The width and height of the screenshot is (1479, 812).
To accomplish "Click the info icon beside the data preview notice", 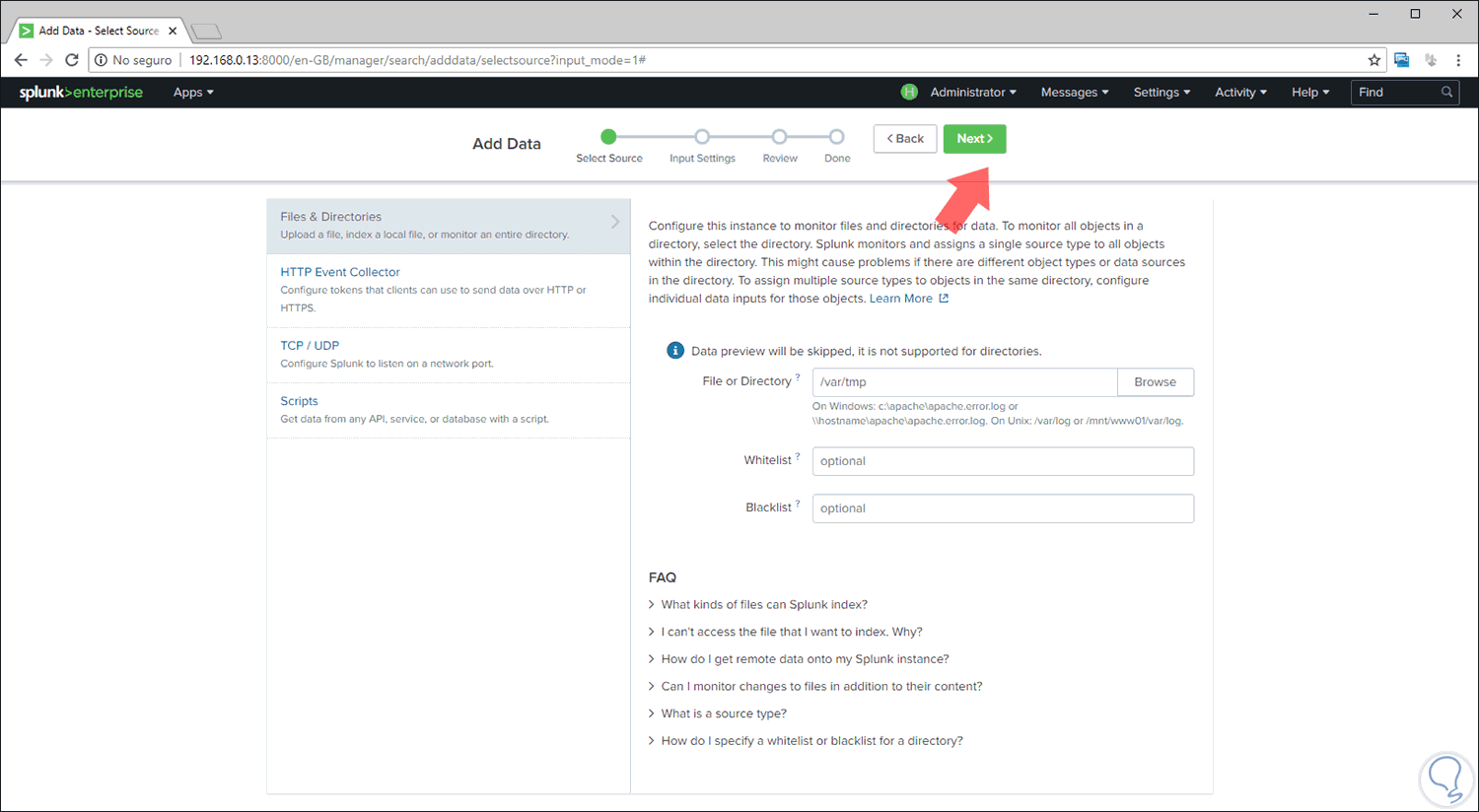I will tap(675, 350).
